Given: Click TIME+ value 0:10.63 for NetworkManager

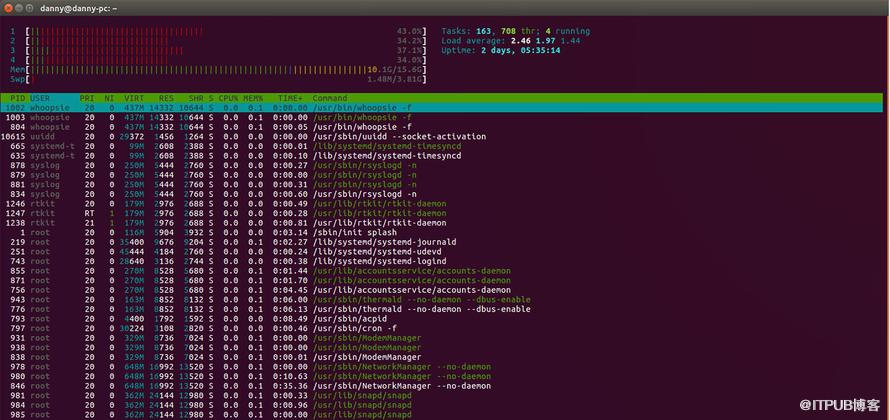Looking at the screenshot, I should tap(290, 376).
